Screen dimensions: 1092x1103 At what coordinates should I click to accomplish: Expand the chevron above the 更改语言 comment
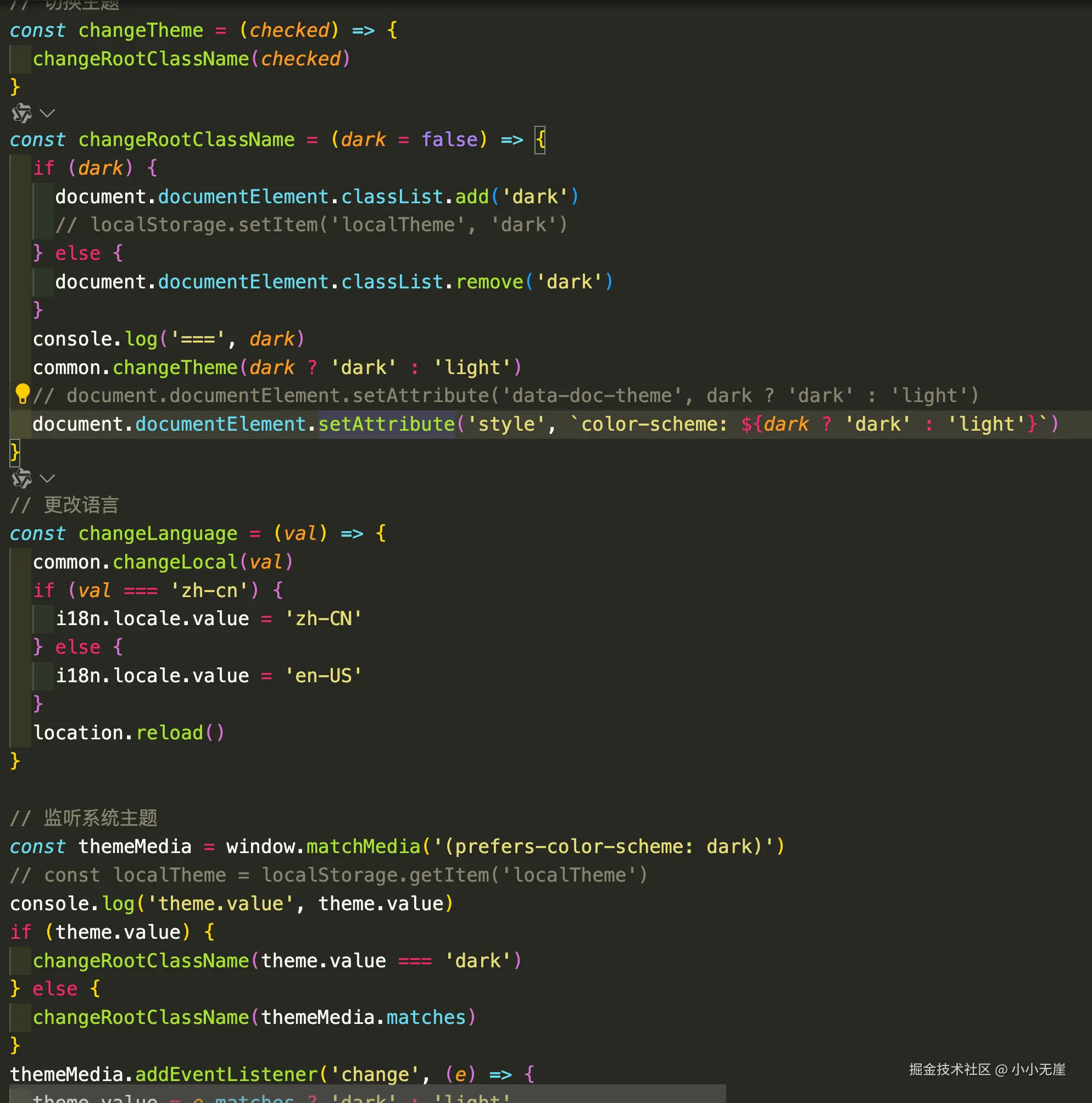click(47, 478)
